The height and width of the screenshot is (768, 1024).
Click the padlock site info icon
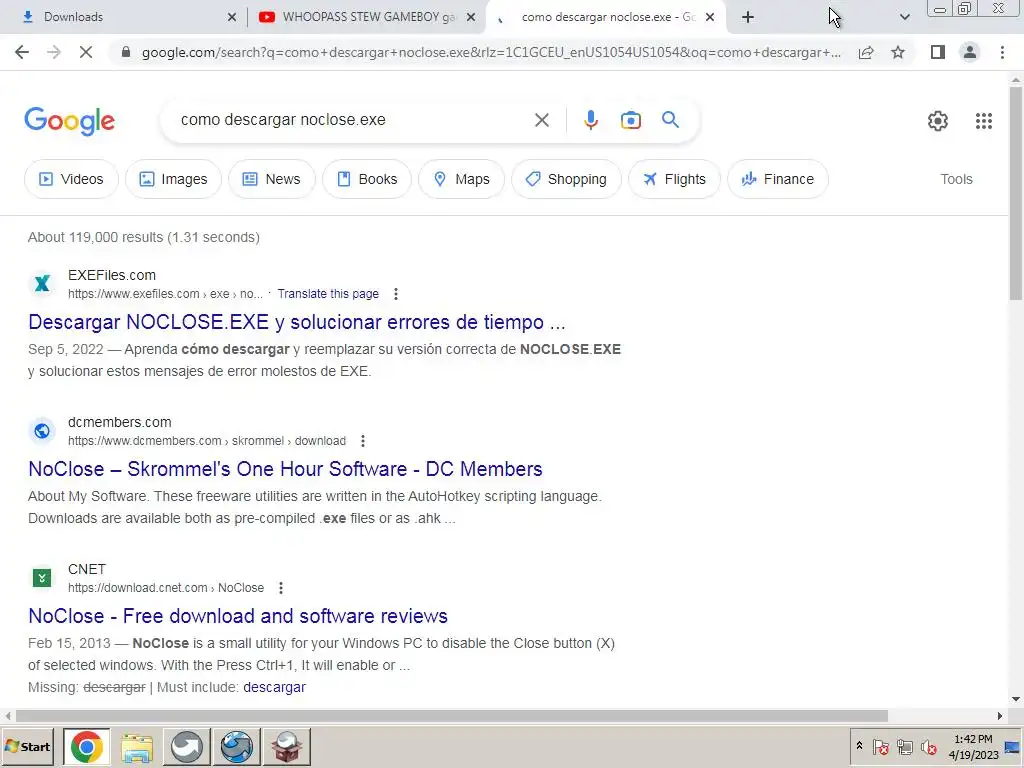tap(126, 52)
